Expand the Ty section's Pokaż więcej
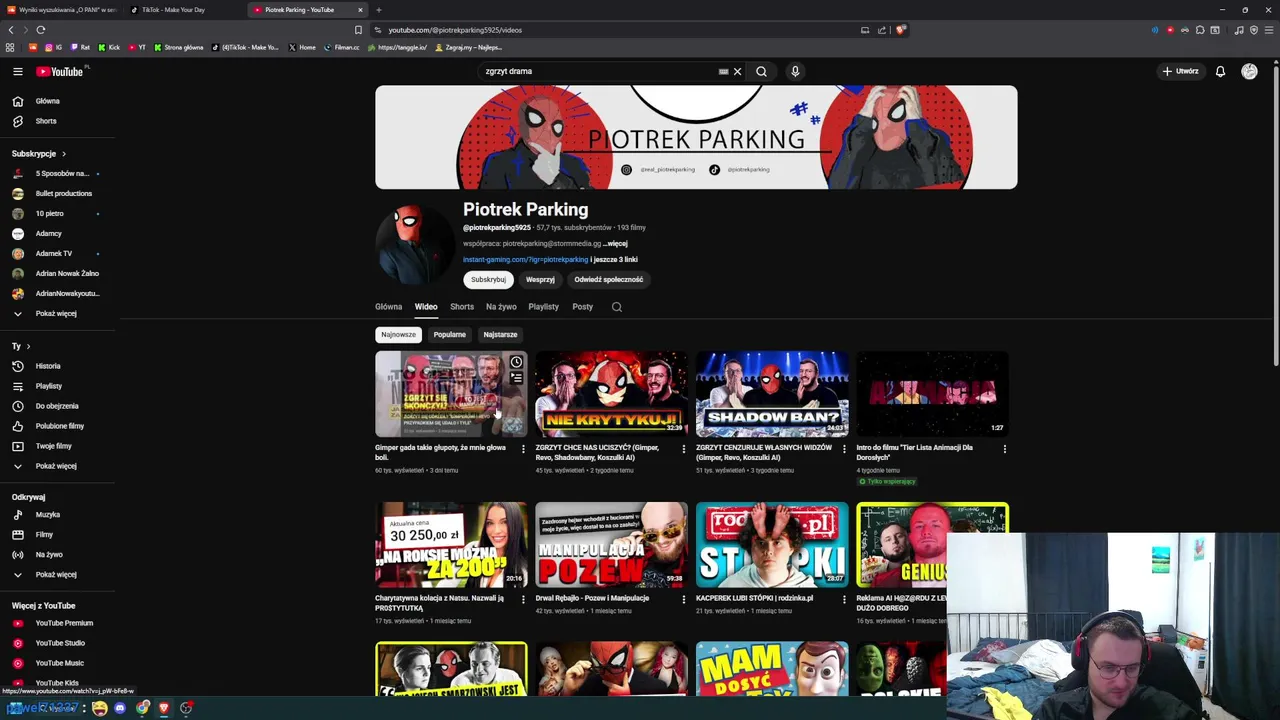The height and width of the screenshot is (720, 1280). [x=58, y=466]
